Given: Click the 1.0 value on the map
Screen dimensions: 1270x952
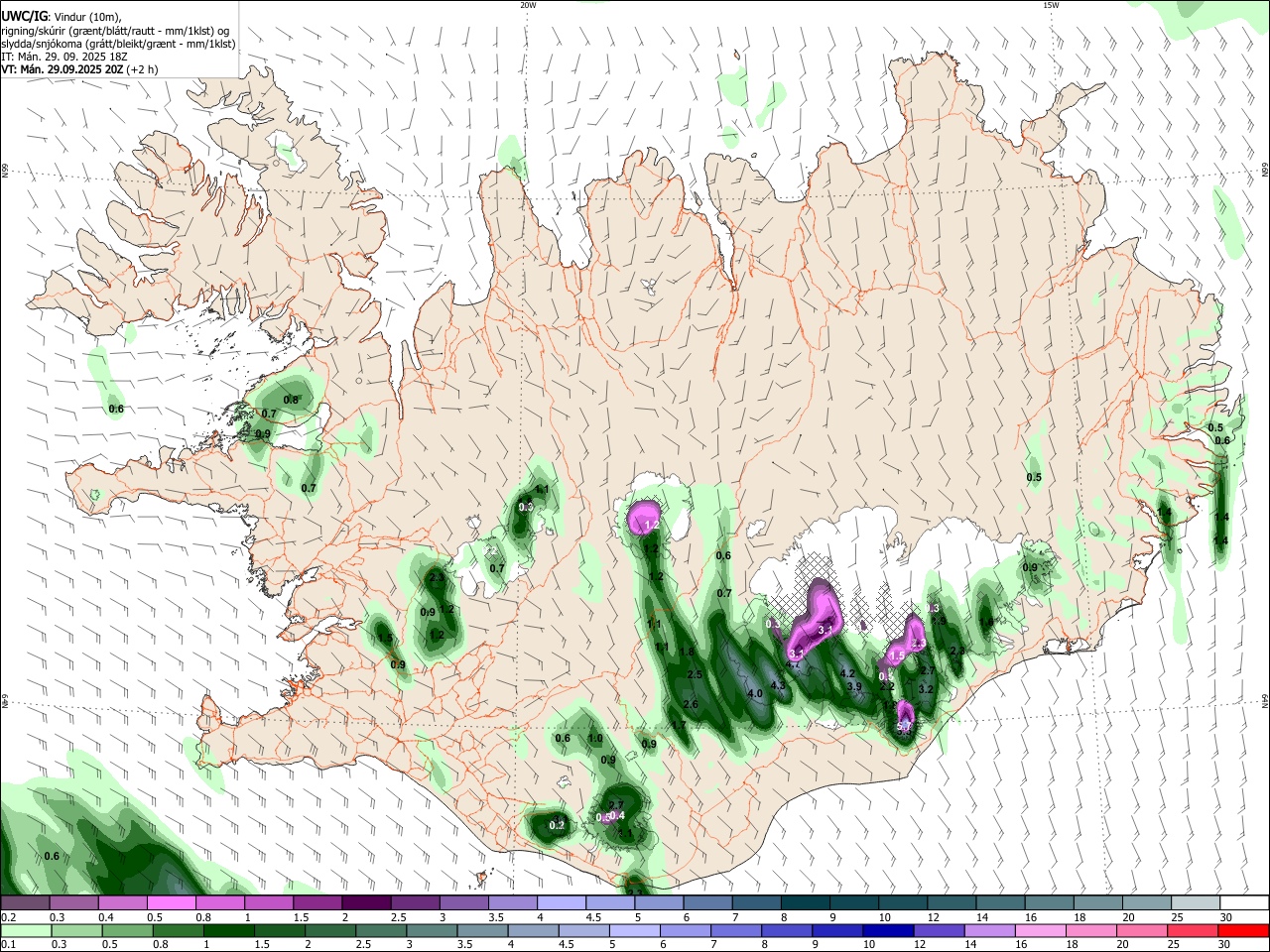Looking at the screenshot, I should click(595, 739).
